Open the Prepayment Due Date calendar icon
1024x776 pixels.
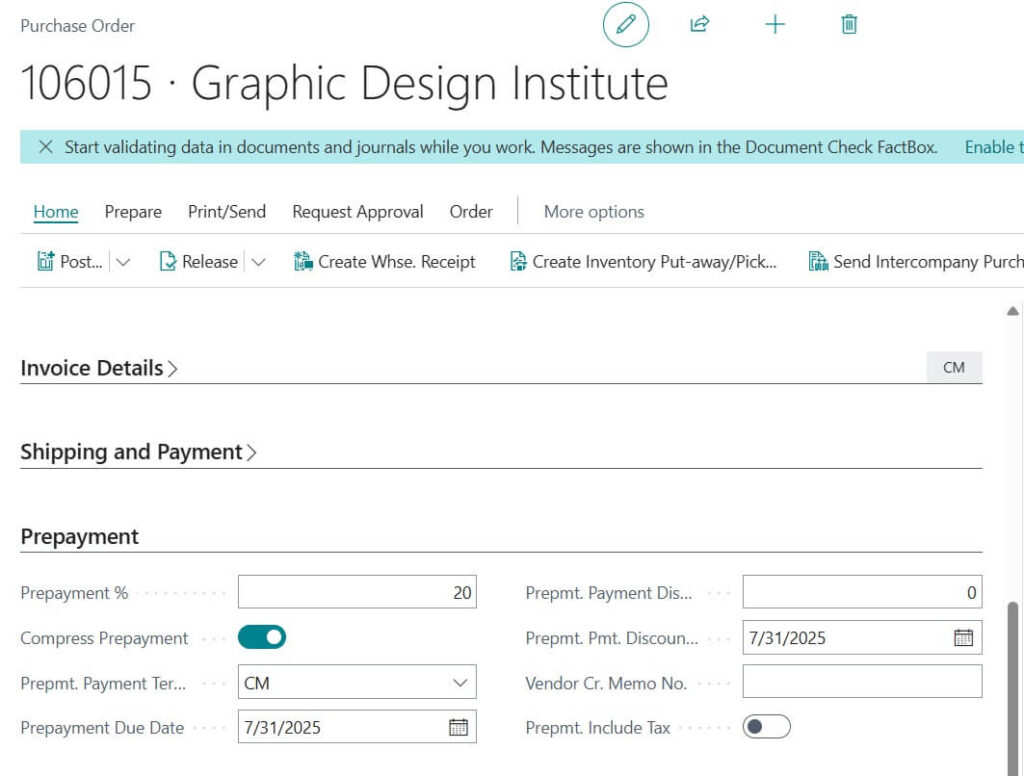pyautogui.click(x=459, y=727)
